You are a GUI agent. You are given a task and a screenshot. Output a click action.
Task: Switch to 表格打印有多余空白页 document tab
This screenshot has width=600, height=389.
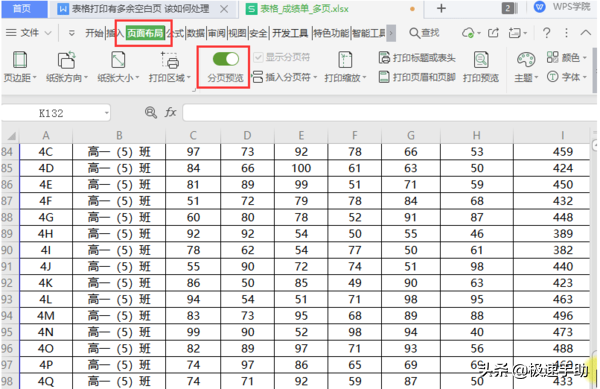point(140,9)
